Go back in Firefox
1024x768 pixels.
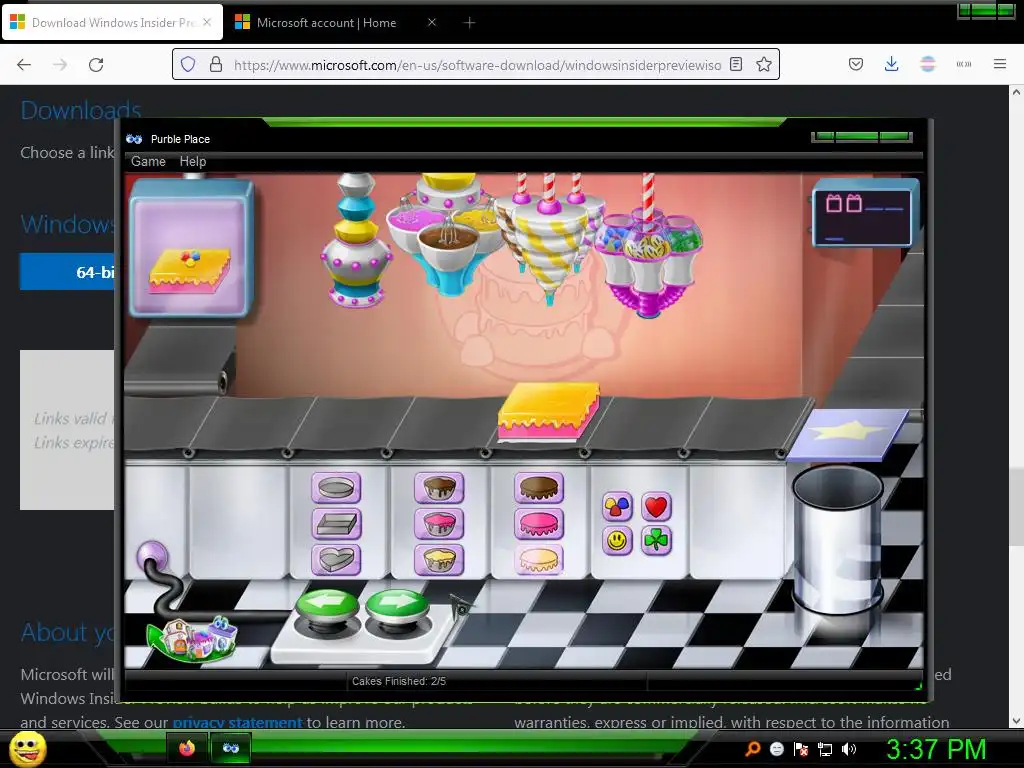point(24,65)
